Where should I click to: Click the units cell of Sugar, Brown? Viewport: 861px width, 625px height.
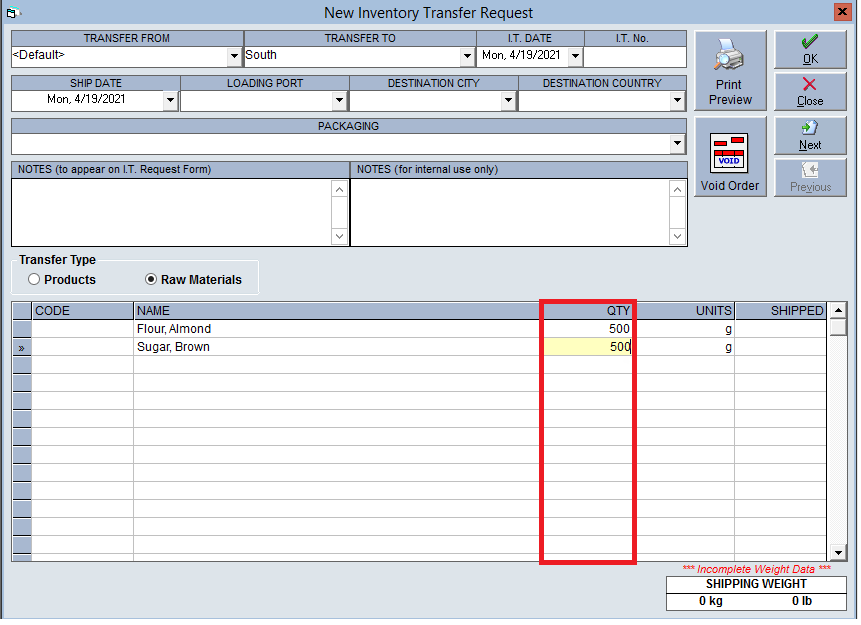tap(687, 348)
